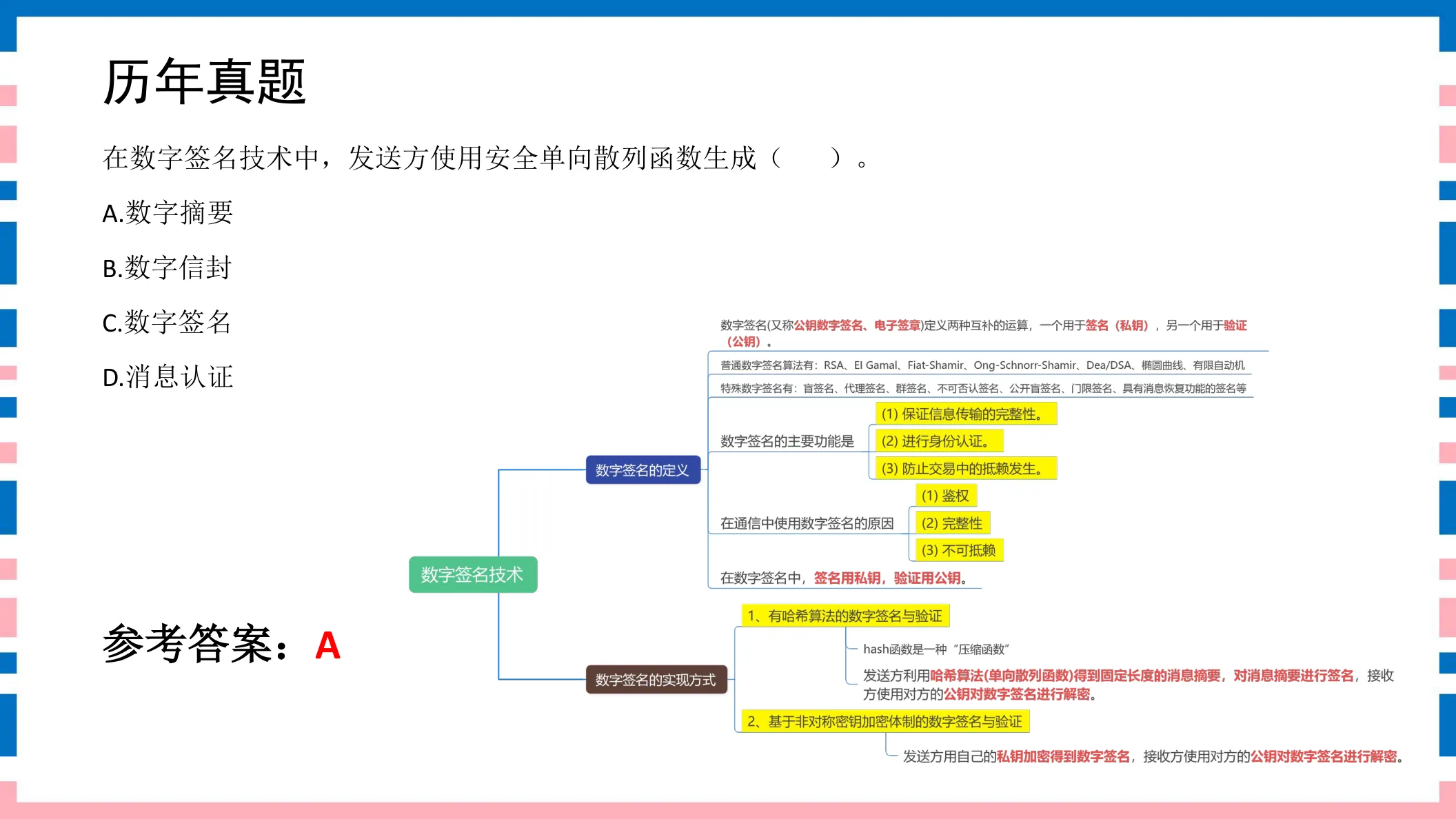Click the node (1) 保证信息传输的完整性
The width and height of the screenshot is (1456, 819).
pyautogui.click(x=965, y=414)
